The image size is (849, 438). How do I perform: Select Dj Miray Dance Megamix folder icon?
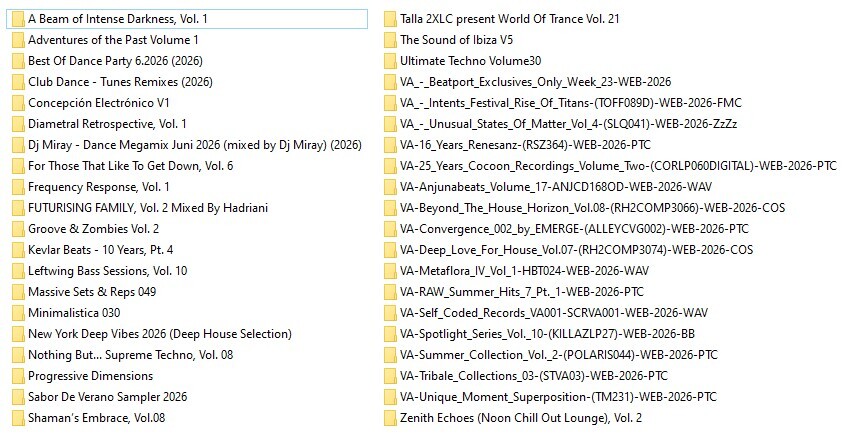[x=18, y=145]
